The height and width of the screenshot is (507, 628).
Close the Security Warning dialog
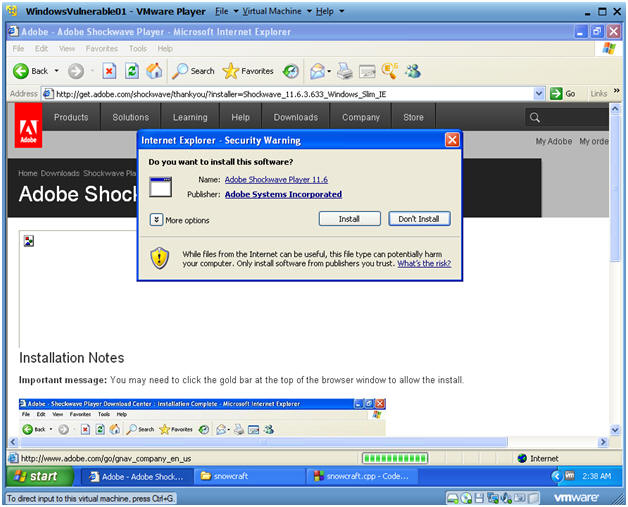click(x=452, y=140)
